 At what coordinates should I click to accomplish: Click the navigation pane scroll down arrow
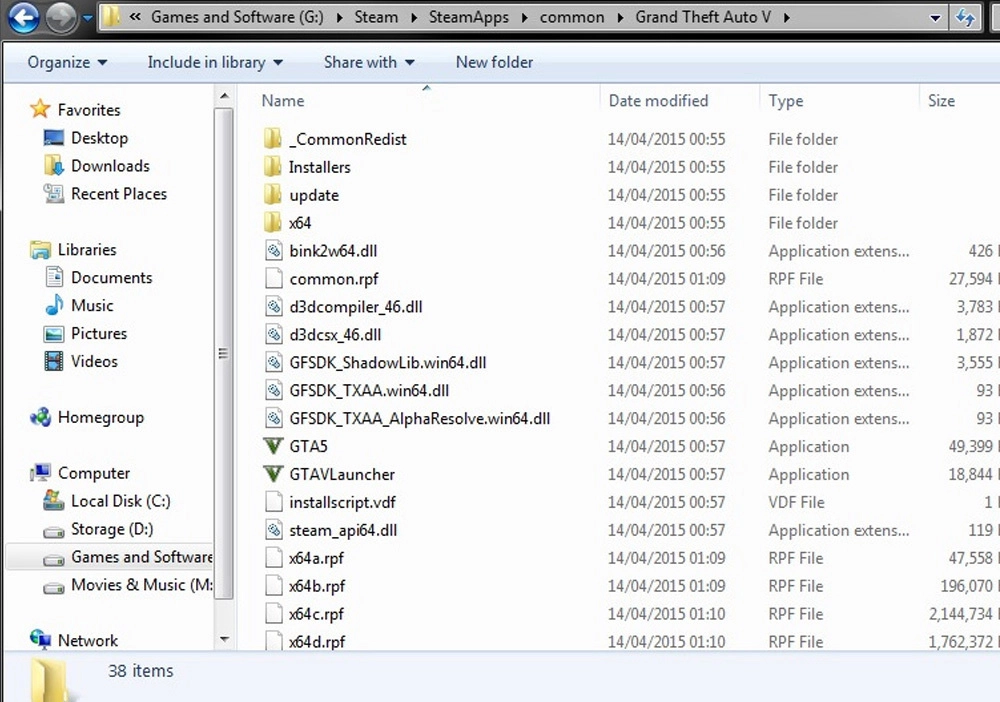(224, 639)
